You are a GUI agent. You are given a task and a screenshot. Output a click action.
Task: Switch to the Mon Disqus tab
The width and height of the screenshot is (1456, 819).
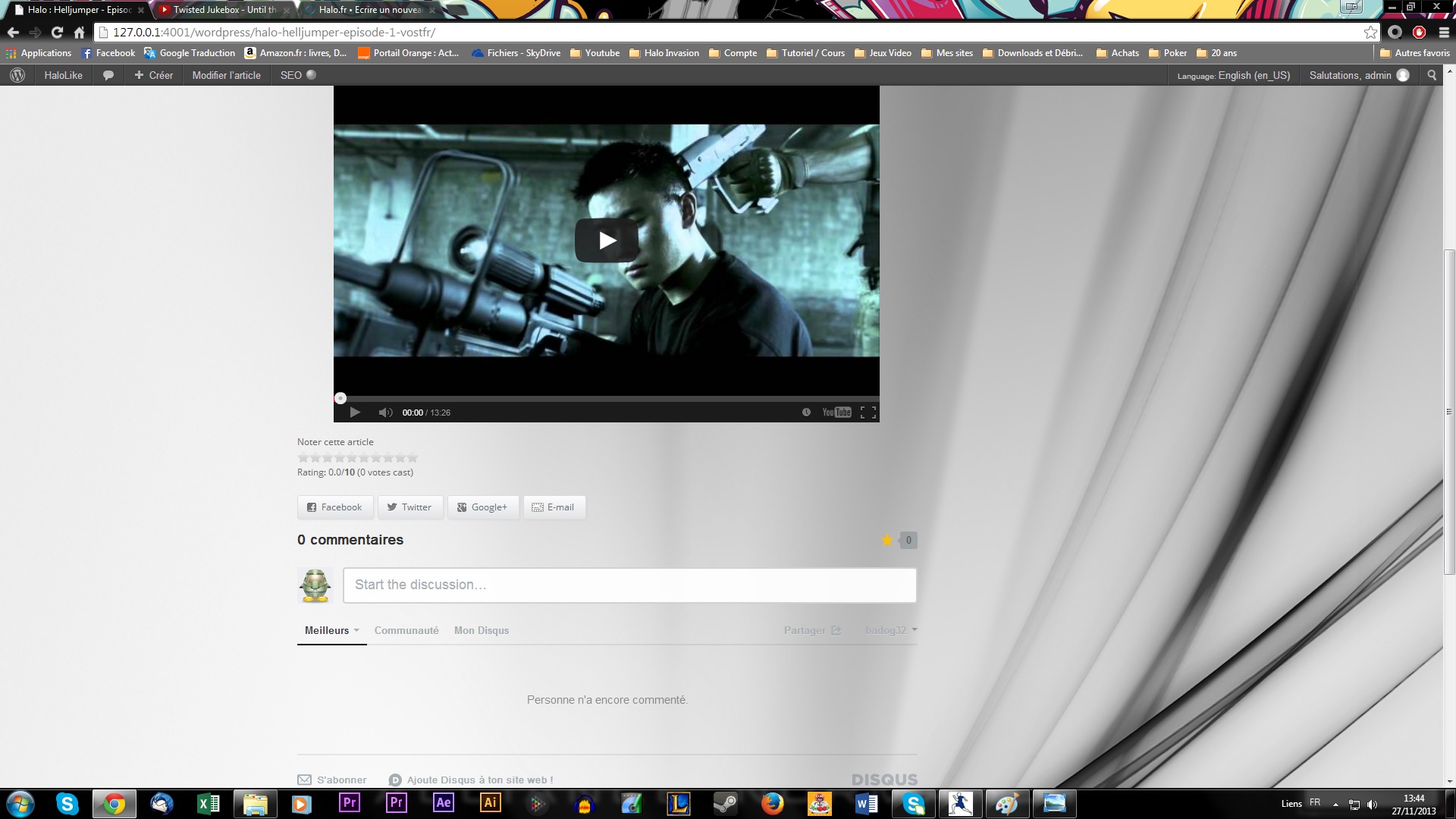(482, 630)
